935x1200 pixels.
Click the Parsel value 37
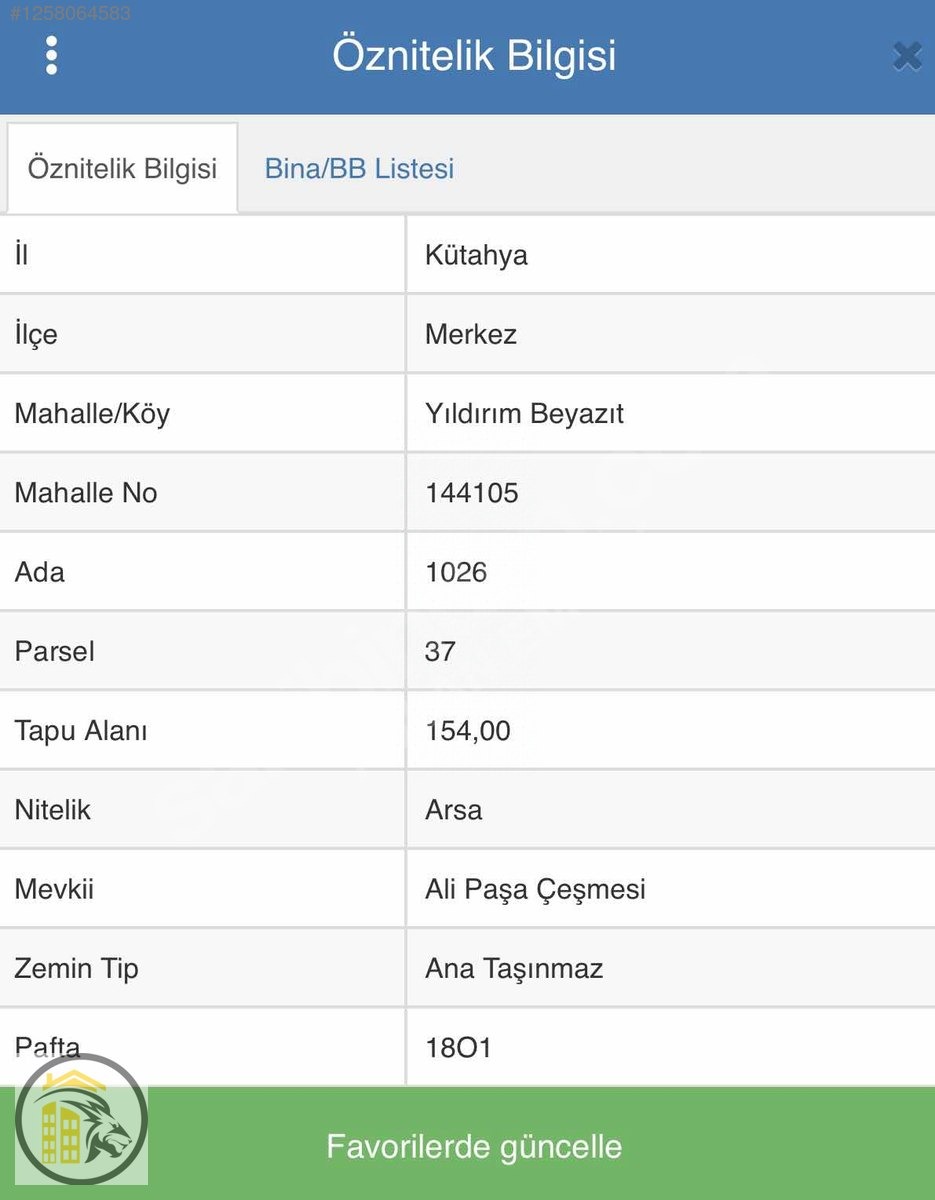(x=440, y=652)
